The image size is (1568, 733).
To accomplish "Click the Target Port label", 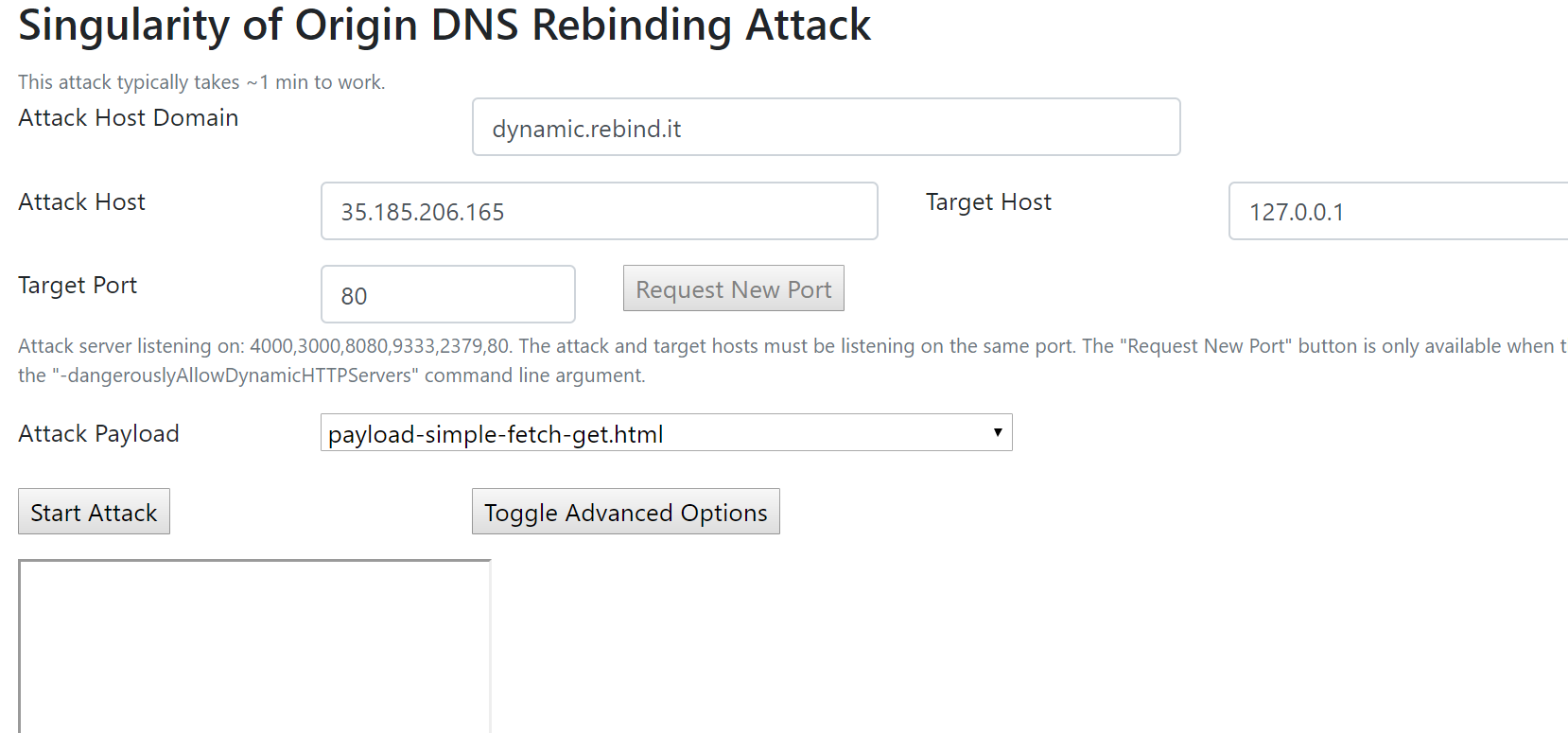I will point(78,286).
